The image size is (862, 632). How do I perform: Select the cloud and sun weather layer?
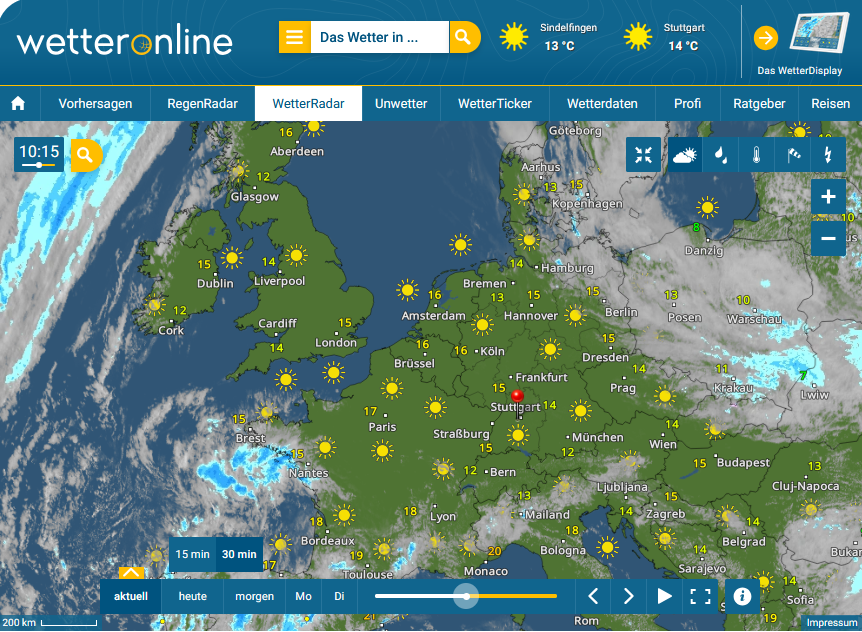click(x=685, y=155)
